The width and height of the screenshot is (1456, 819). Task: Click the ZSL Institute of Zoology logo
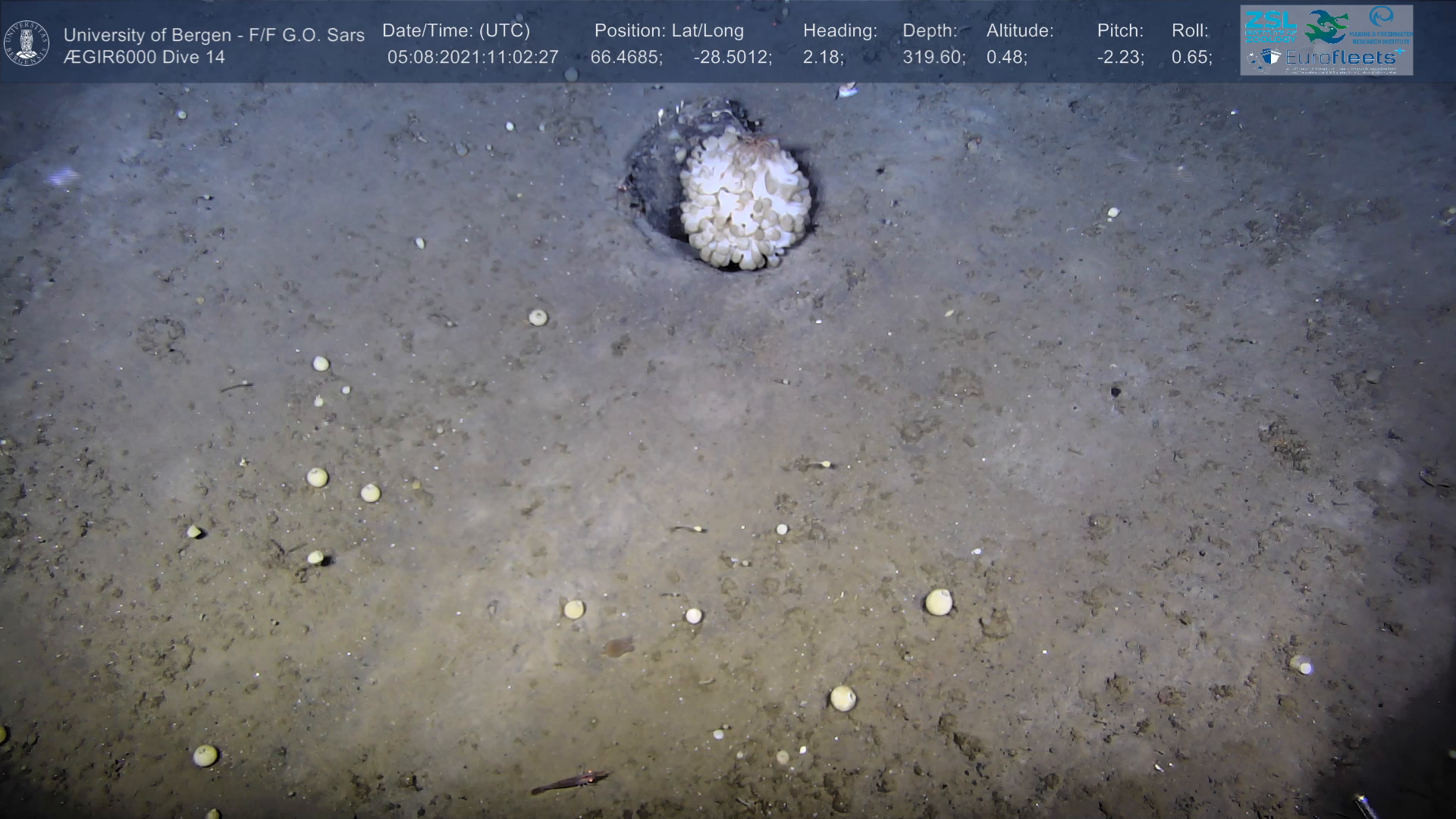pos(1270,25)
